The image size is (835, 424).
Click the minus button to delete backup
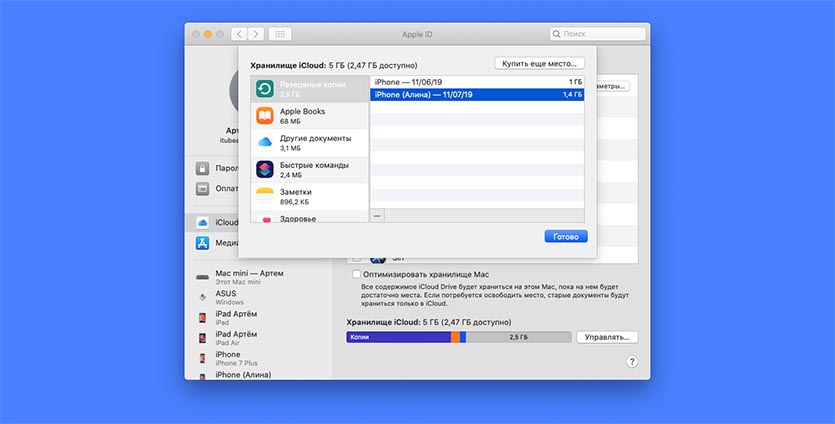pyautogui.click(x=377, y=216)
